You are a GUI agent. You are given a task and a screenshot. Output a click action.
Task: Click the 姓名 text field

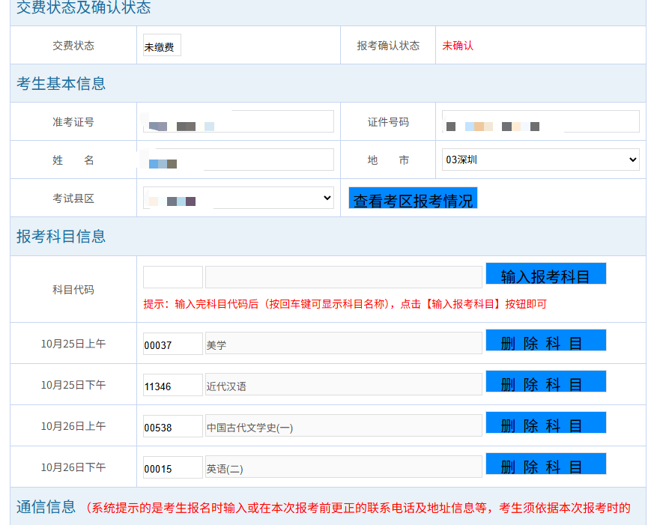[238, 160]
